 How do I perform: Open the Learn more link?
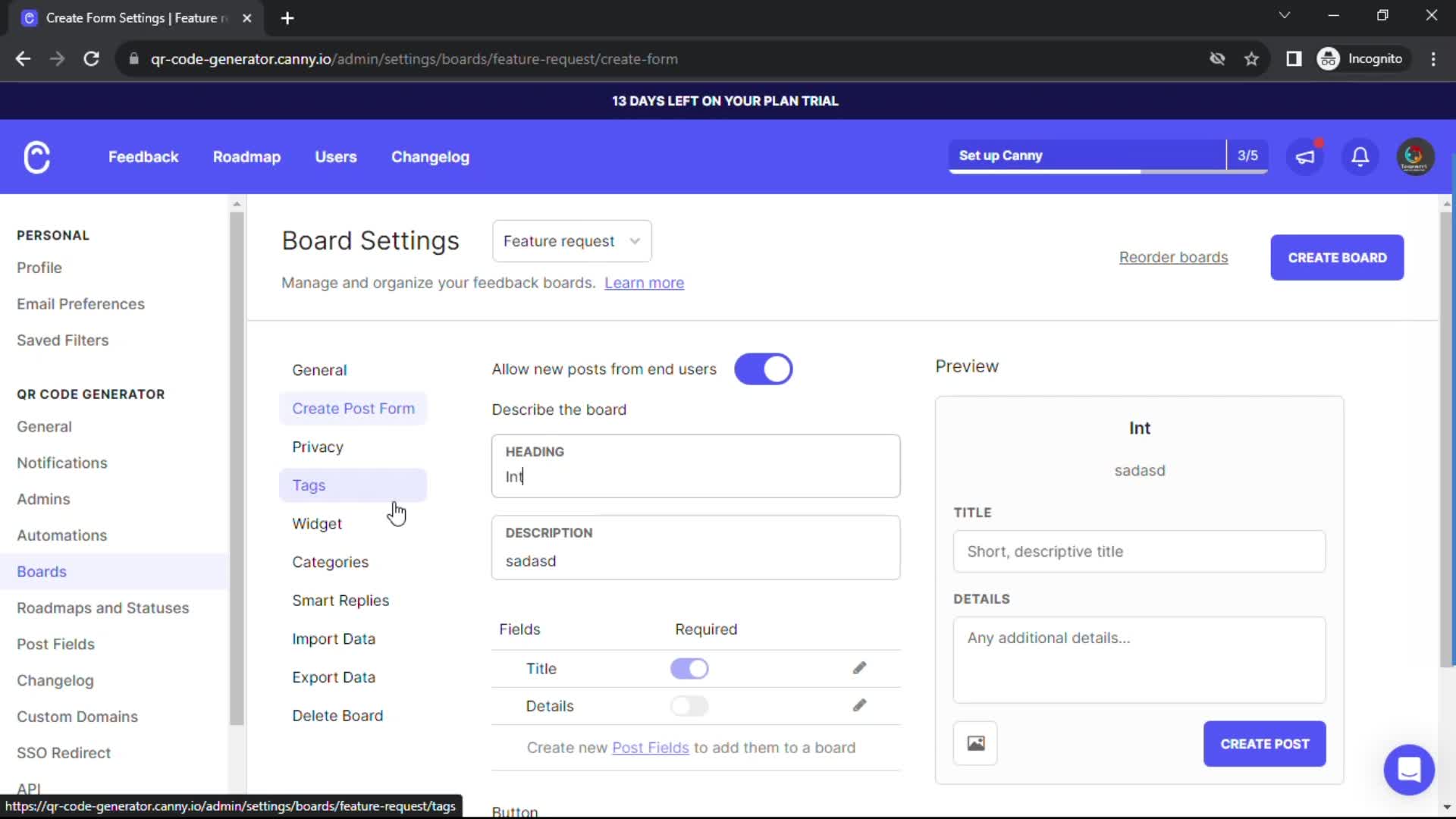pos(644,282)
